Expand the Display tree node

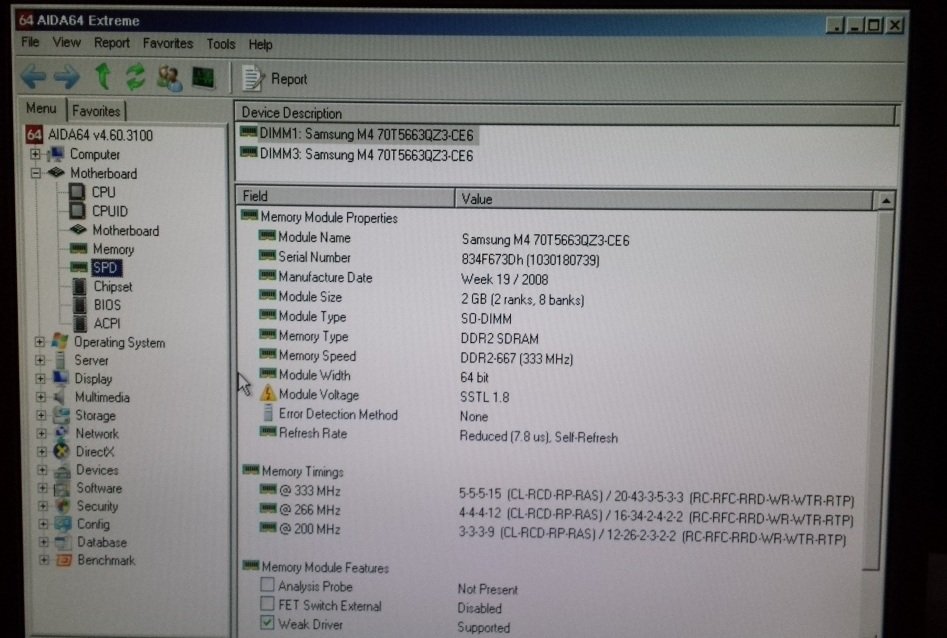[40, 379]
